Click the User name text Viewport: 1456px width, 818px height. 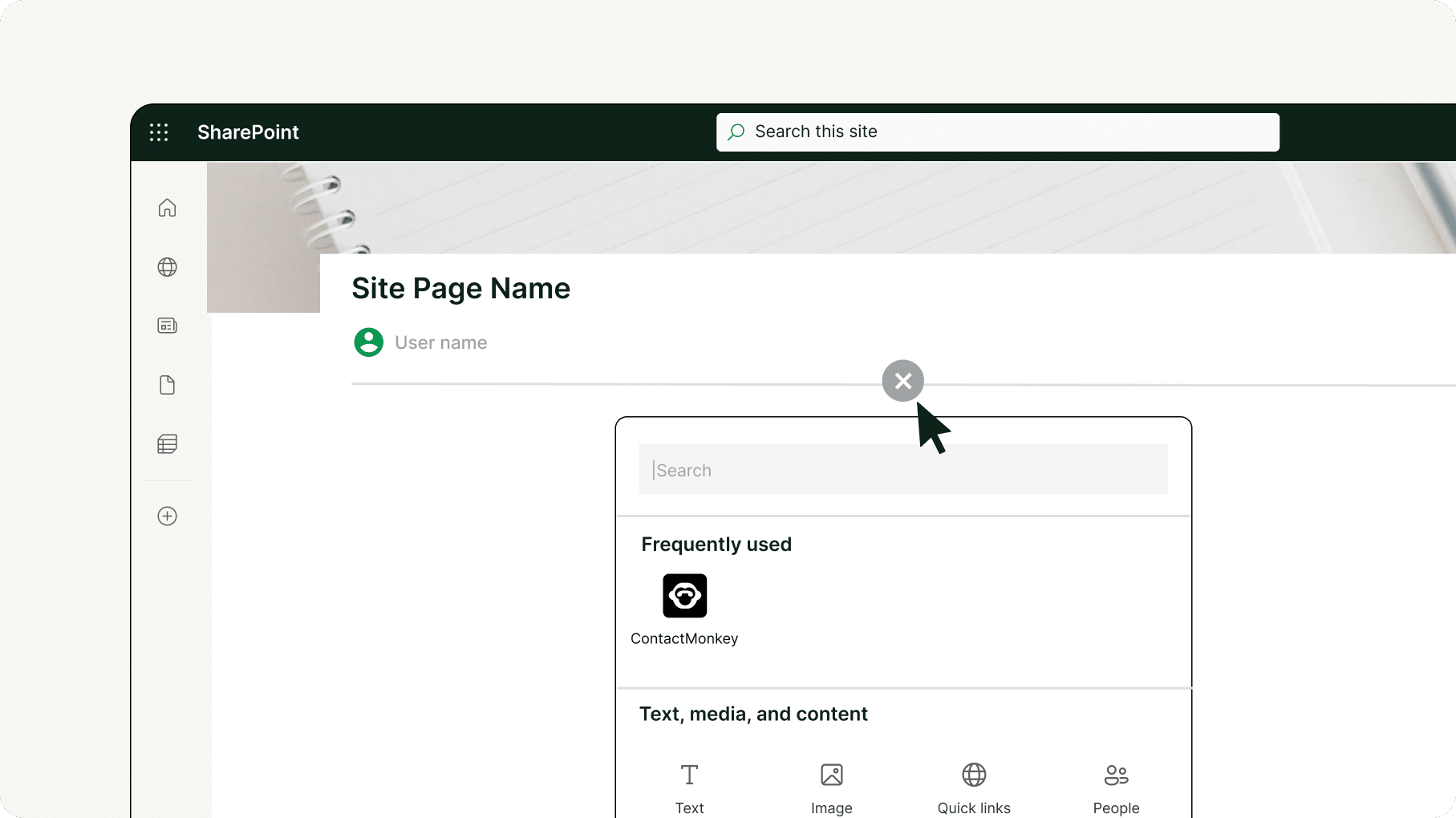click(440, 342)
